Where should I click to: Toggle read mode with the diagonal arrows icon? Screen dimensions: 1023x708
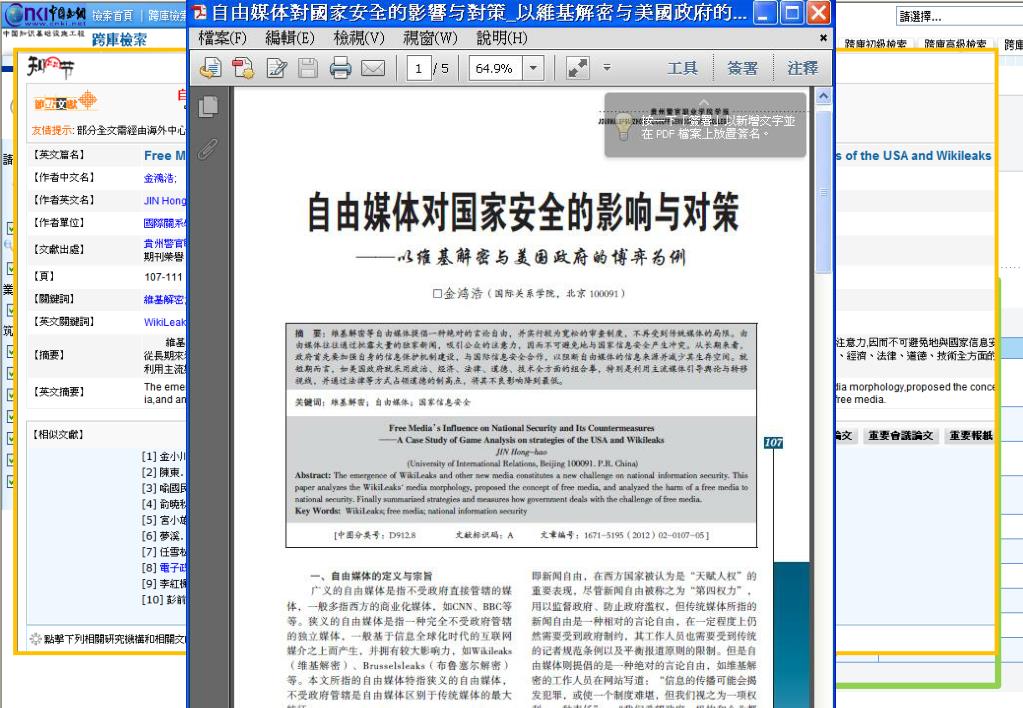(577, 68)
